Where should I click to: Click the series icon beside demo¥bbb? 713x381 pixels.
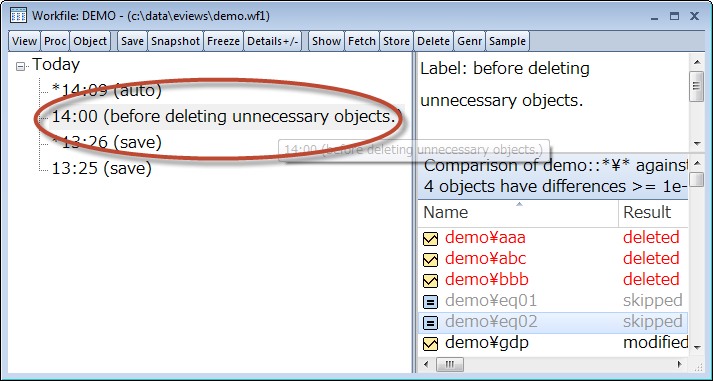point(430,280)
